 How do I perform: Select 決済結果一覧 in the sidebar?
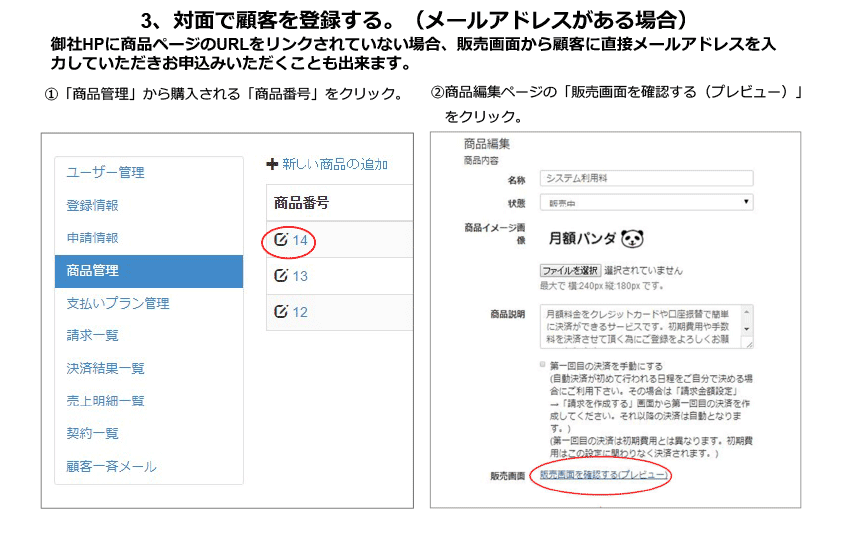tap(105, 368)
